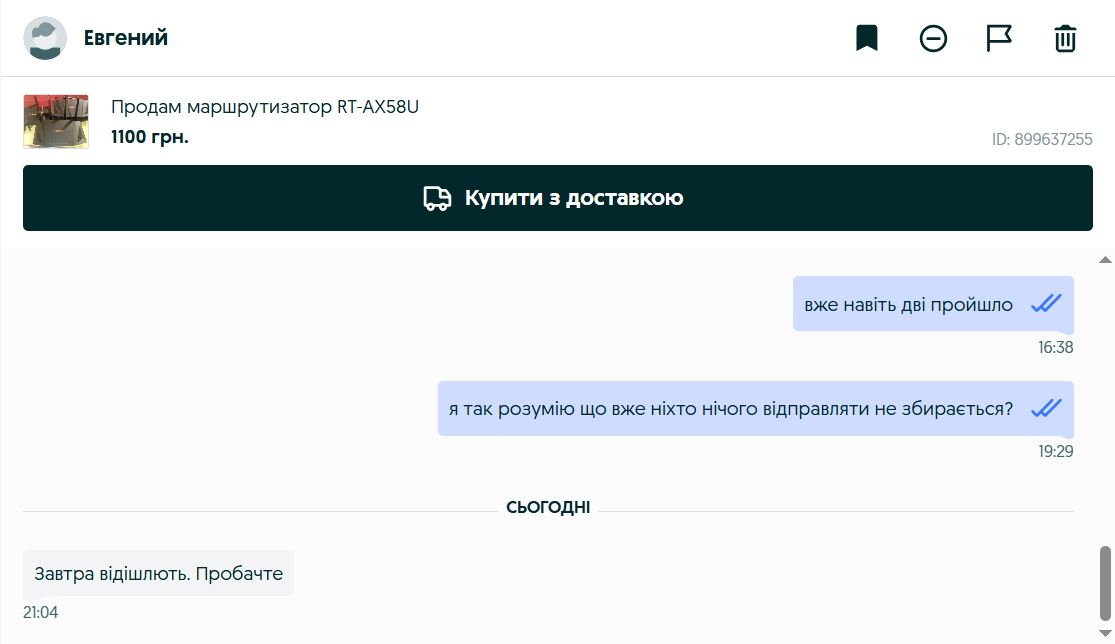Open the router listing thumbnail image
This screenshot has height=644, width=1115.
[x=56, y=122]
